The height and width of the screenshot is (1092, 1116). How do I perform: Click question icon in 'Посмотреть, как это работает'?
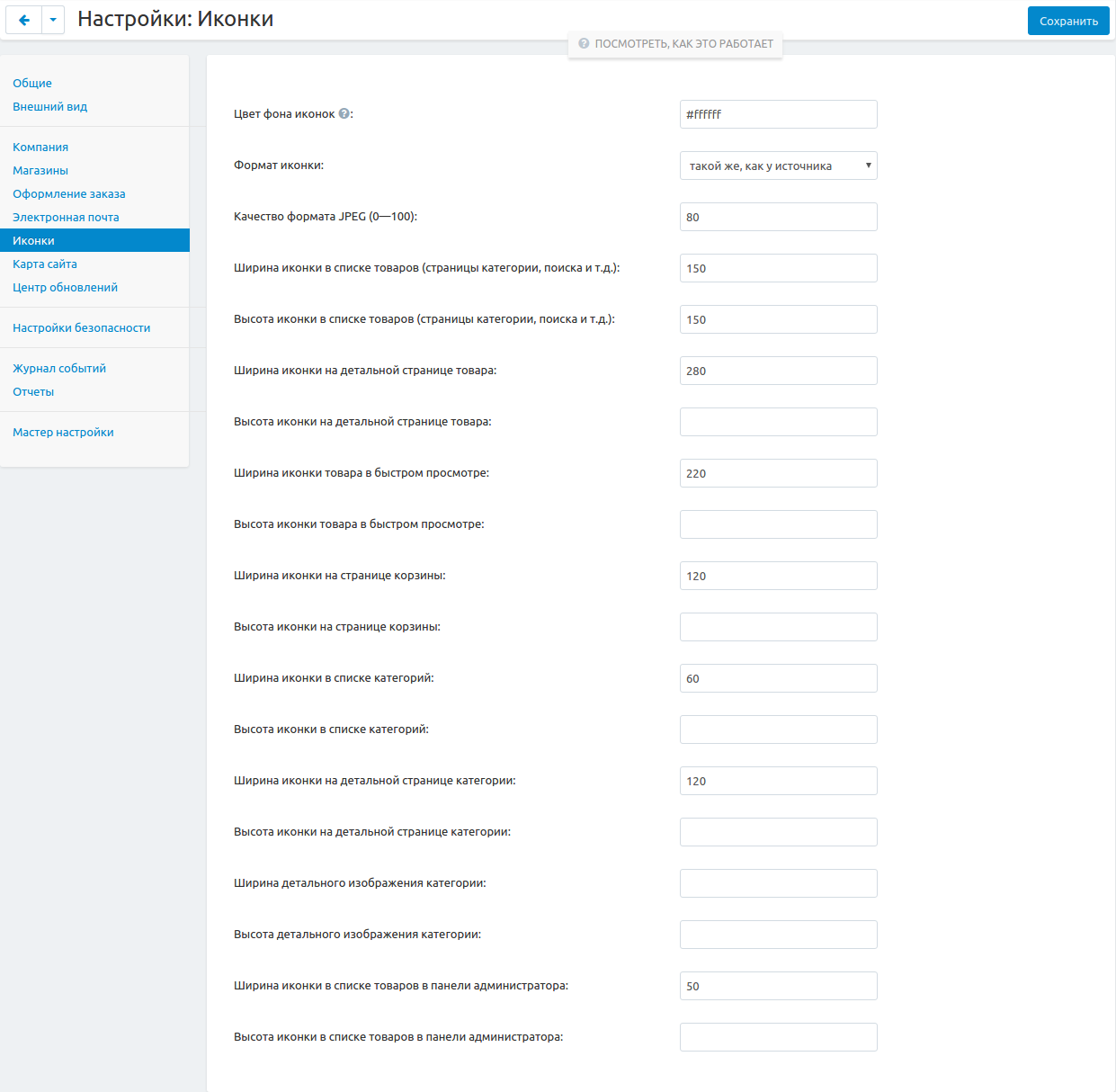click(x=584, y=43)
